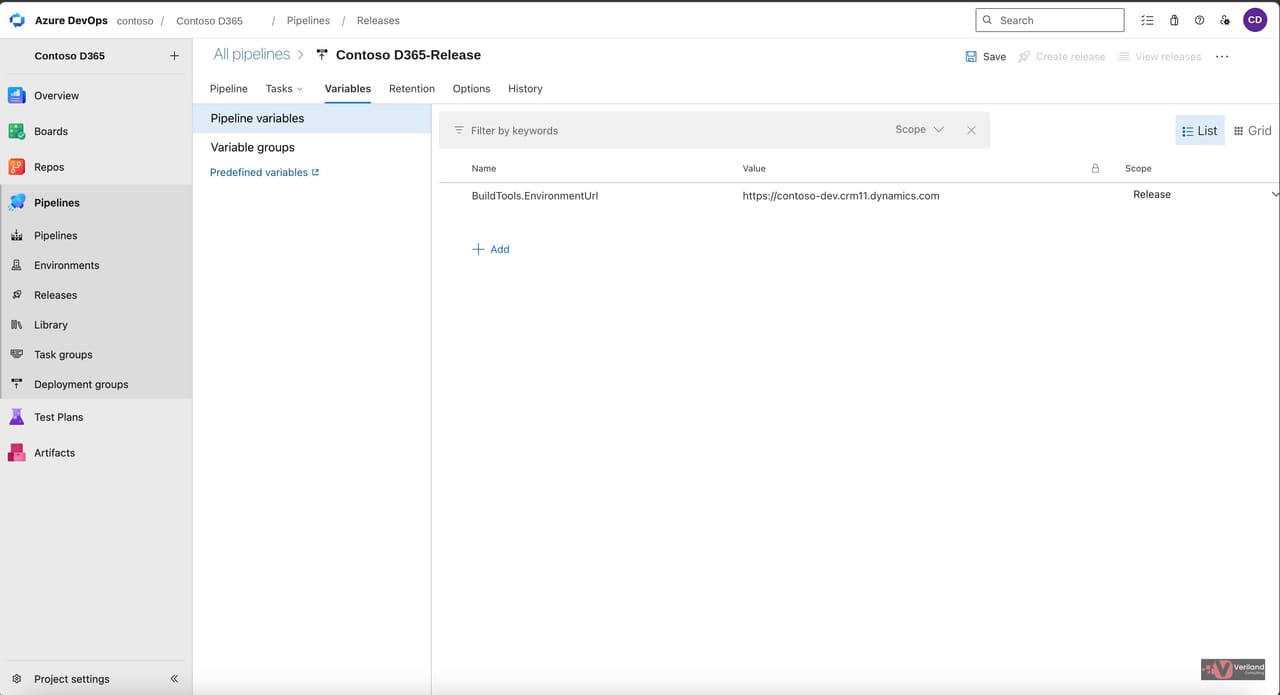Viewport: 1280px width, 695px height.
Task: Open the Scope filter dropdown
Action: pos(920,130)
